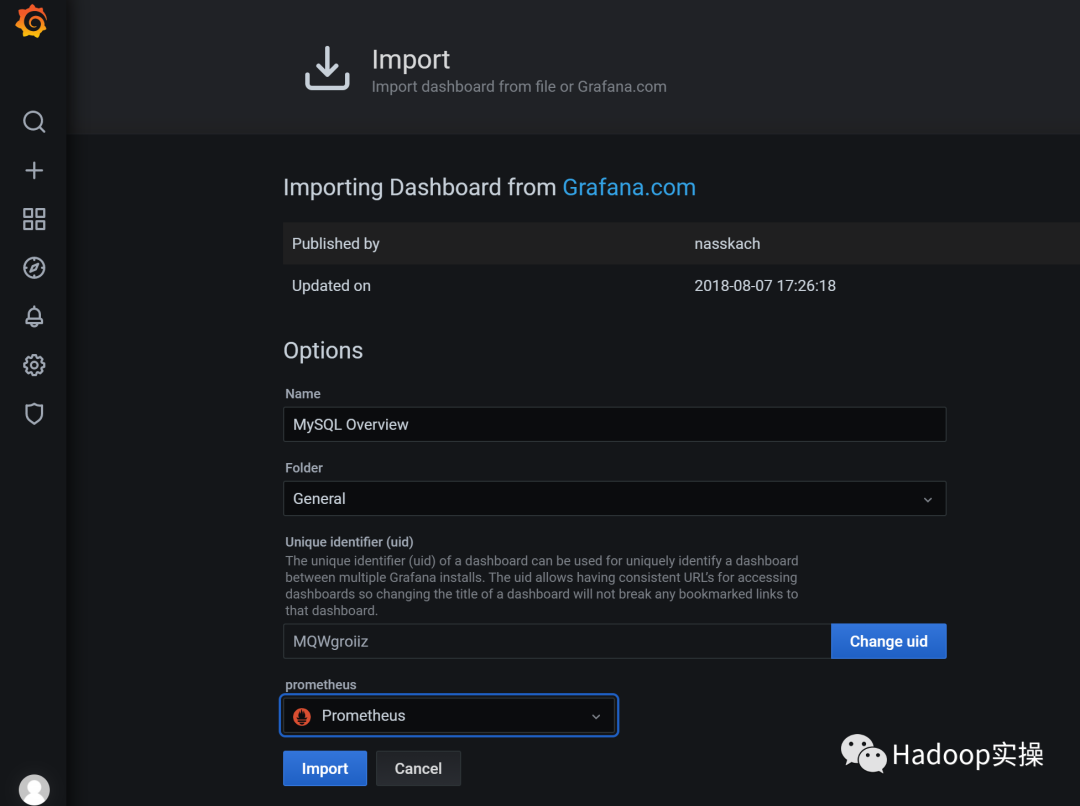Click the Updated on label
The image size is (1080, 806).
pos(331,286)
